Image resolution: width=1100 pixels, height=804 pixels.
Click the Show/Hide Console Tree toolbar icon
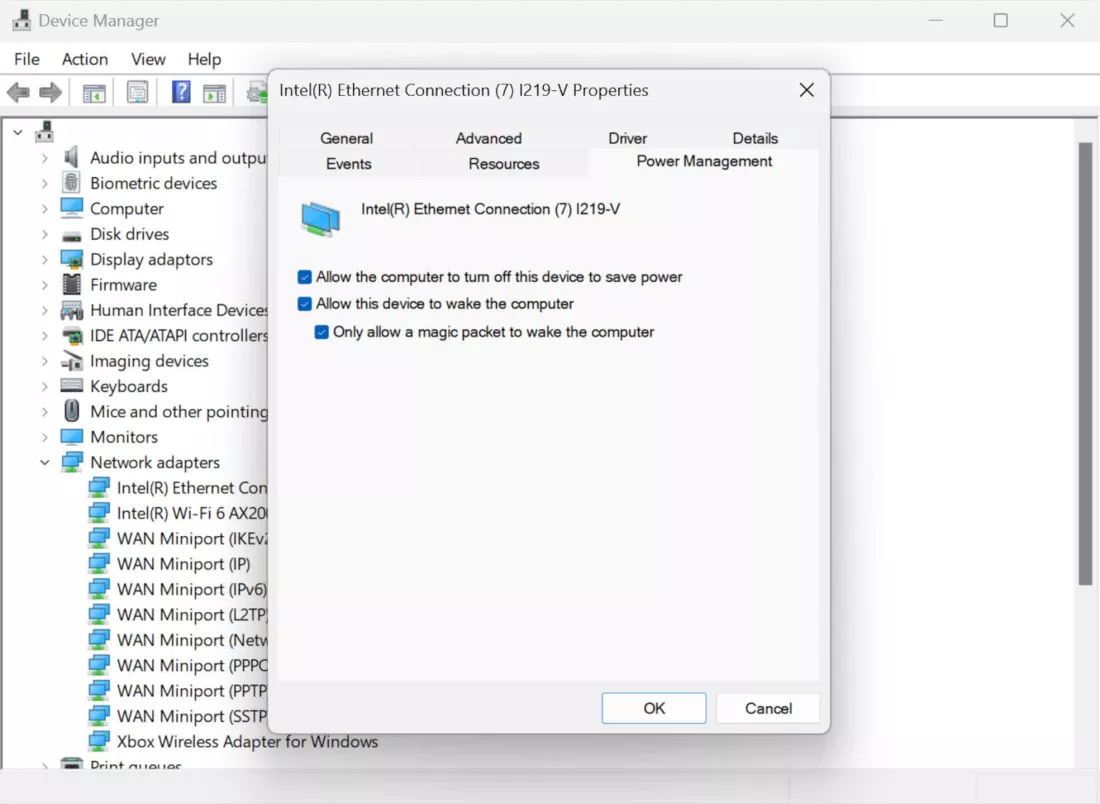[94, 93]
